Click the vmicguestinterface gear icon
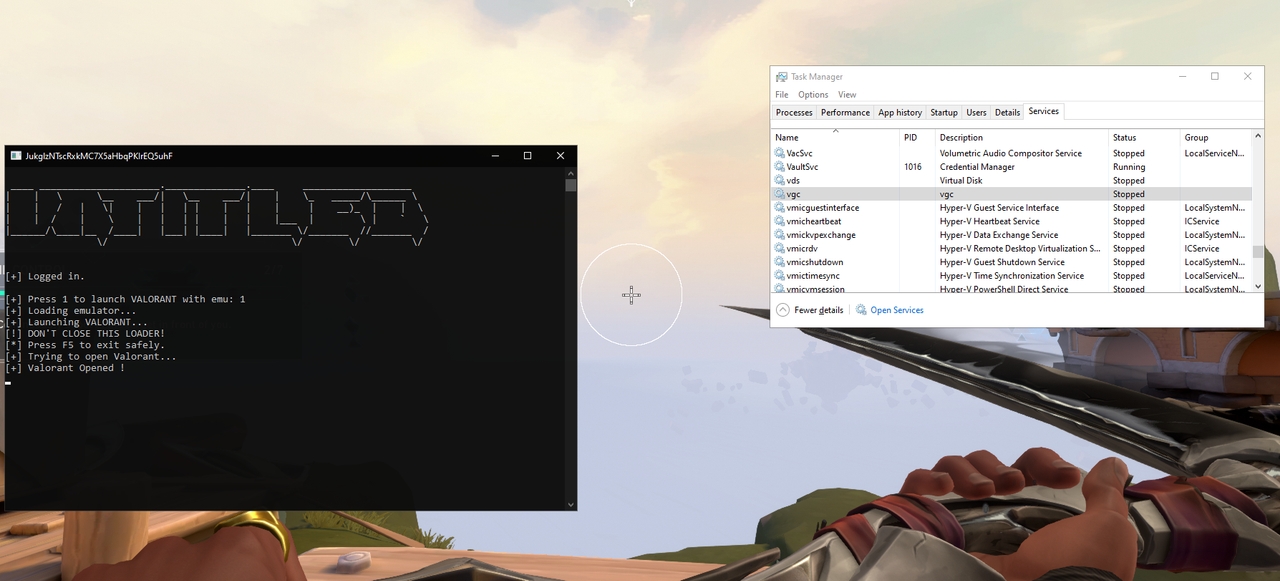Viewport: 1280px width, 581px height. pyautogui.click(x=781, y=207)
